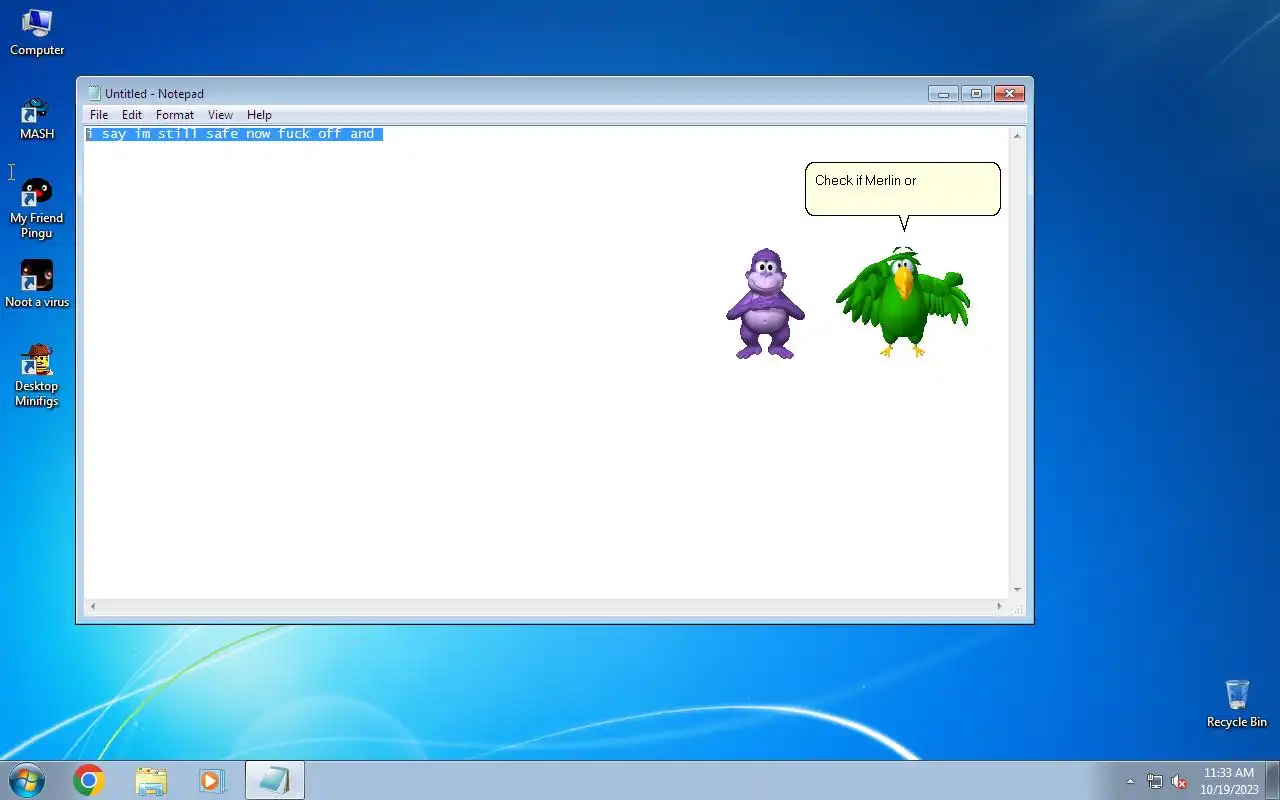Maximize the Notepad window
The image size is (1280, 800).
click(976, 94)
